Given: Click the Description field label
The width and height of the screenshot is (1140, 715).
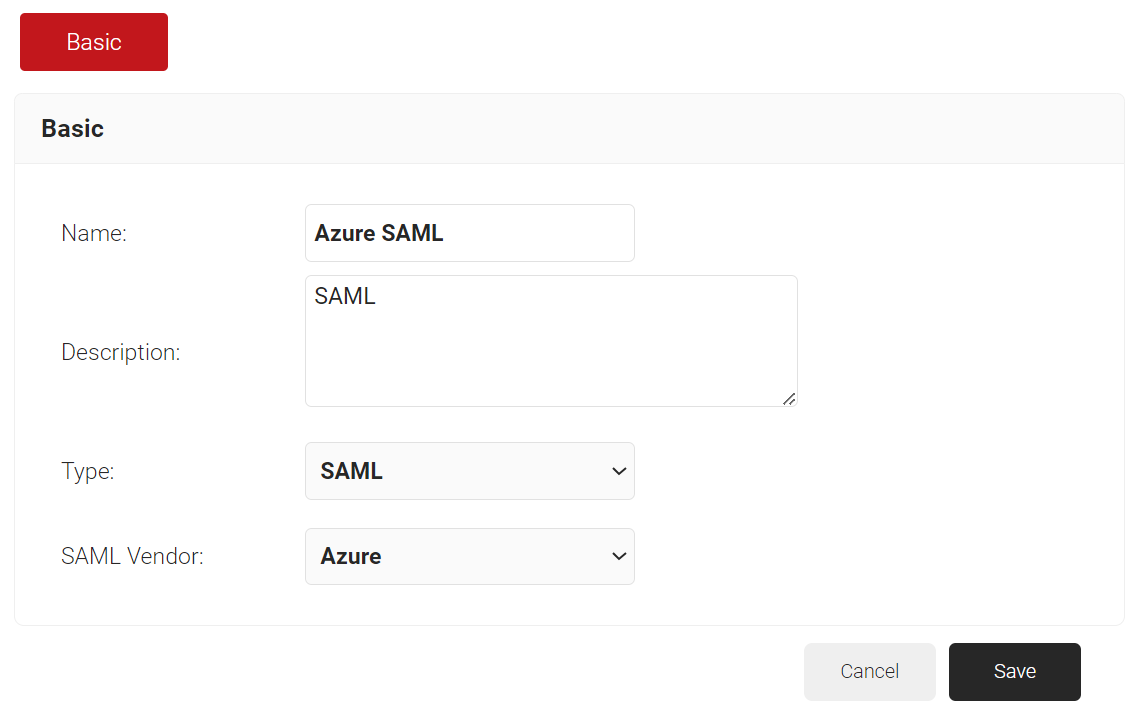Looking at the screenshot, I should point(121,352).
